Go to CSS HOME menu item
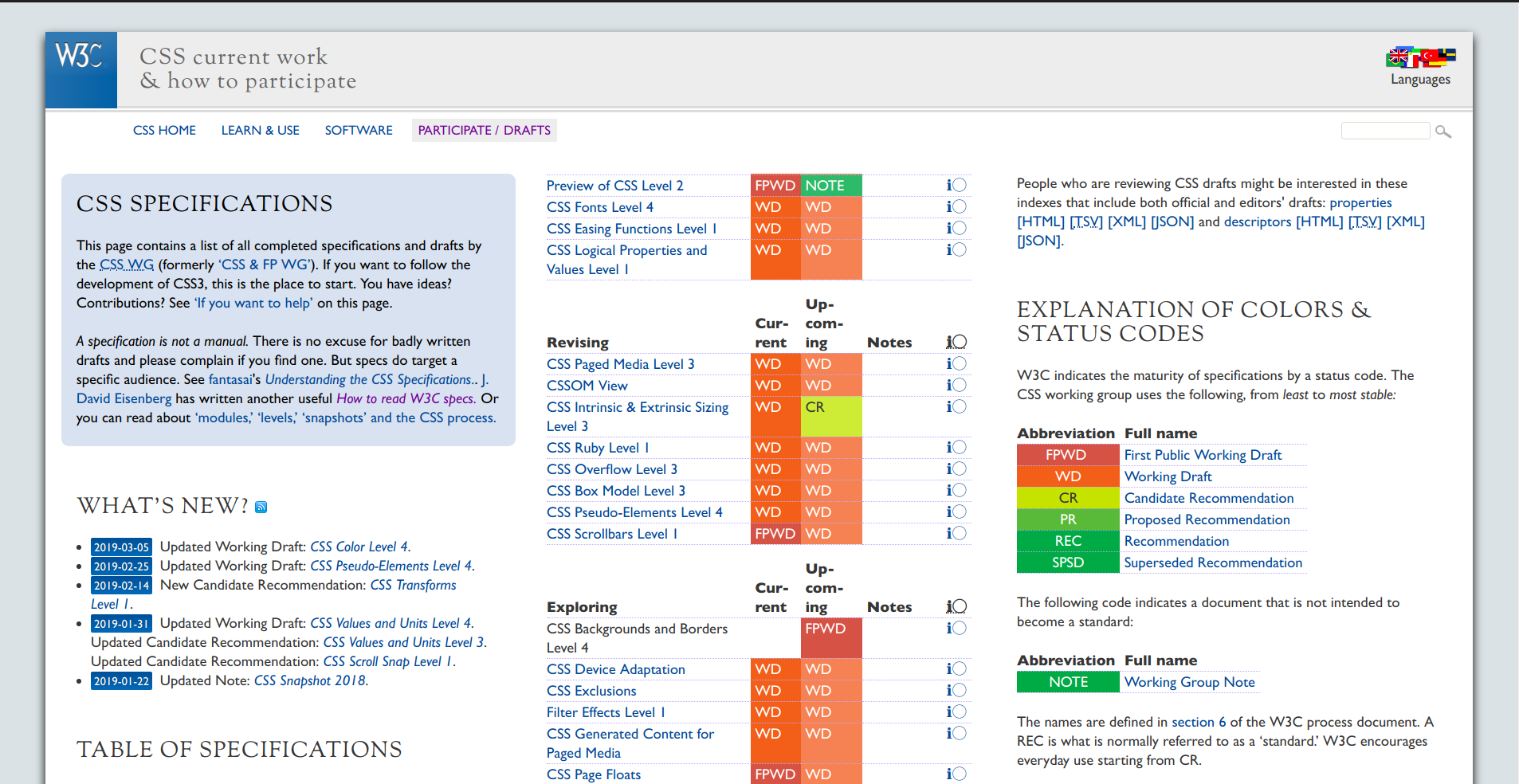The height and width of the screenshot is (784, 1519). coord(164,130)
